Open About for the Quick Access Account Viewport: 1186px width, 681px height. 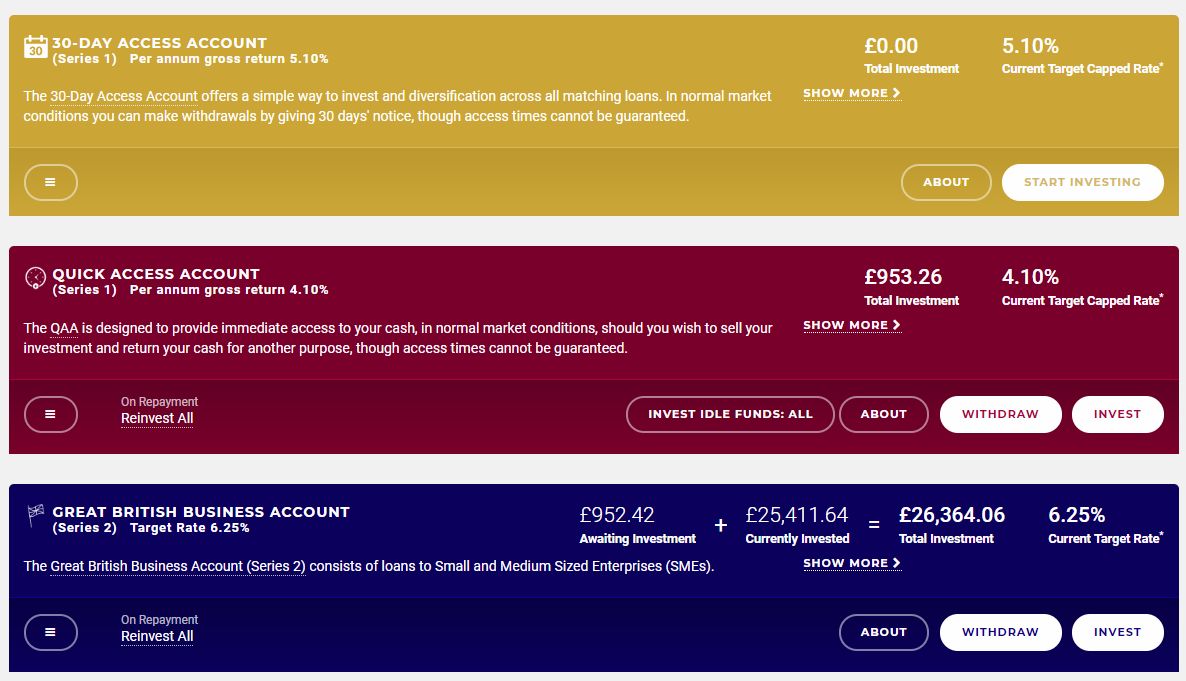[883, 414]
